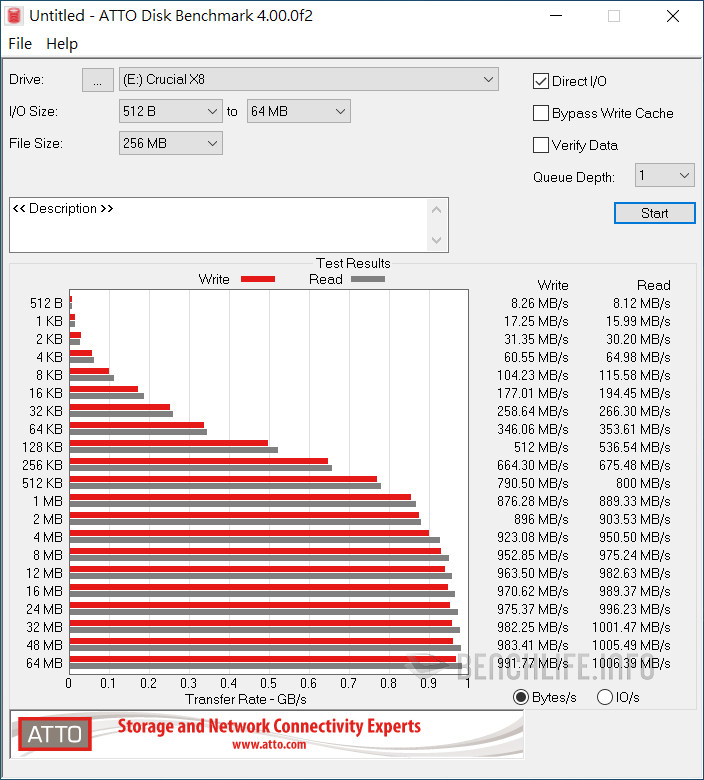Click the gray Read legend swatch

tap(367, 280)
